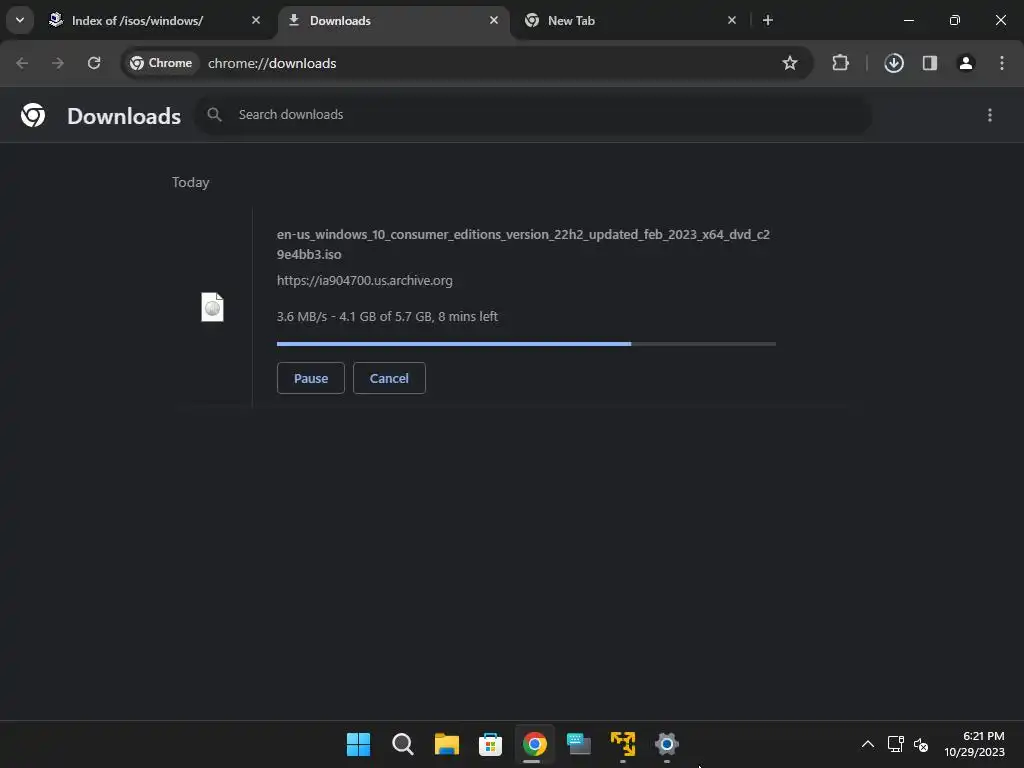Click the Chrome taskbar icon
This screenshot has height=768, width=1024.
534,744
